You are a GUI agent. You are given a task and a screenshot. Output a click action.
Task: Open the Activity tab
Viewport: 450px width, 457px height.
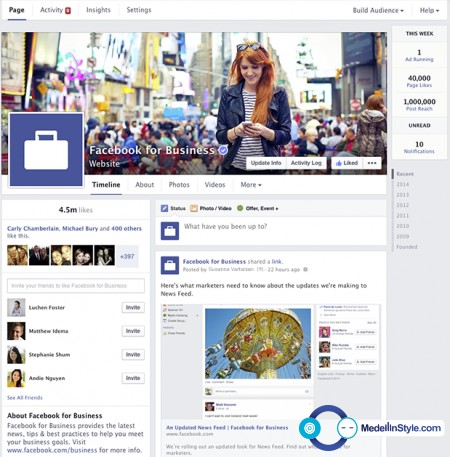coord(51,10)
